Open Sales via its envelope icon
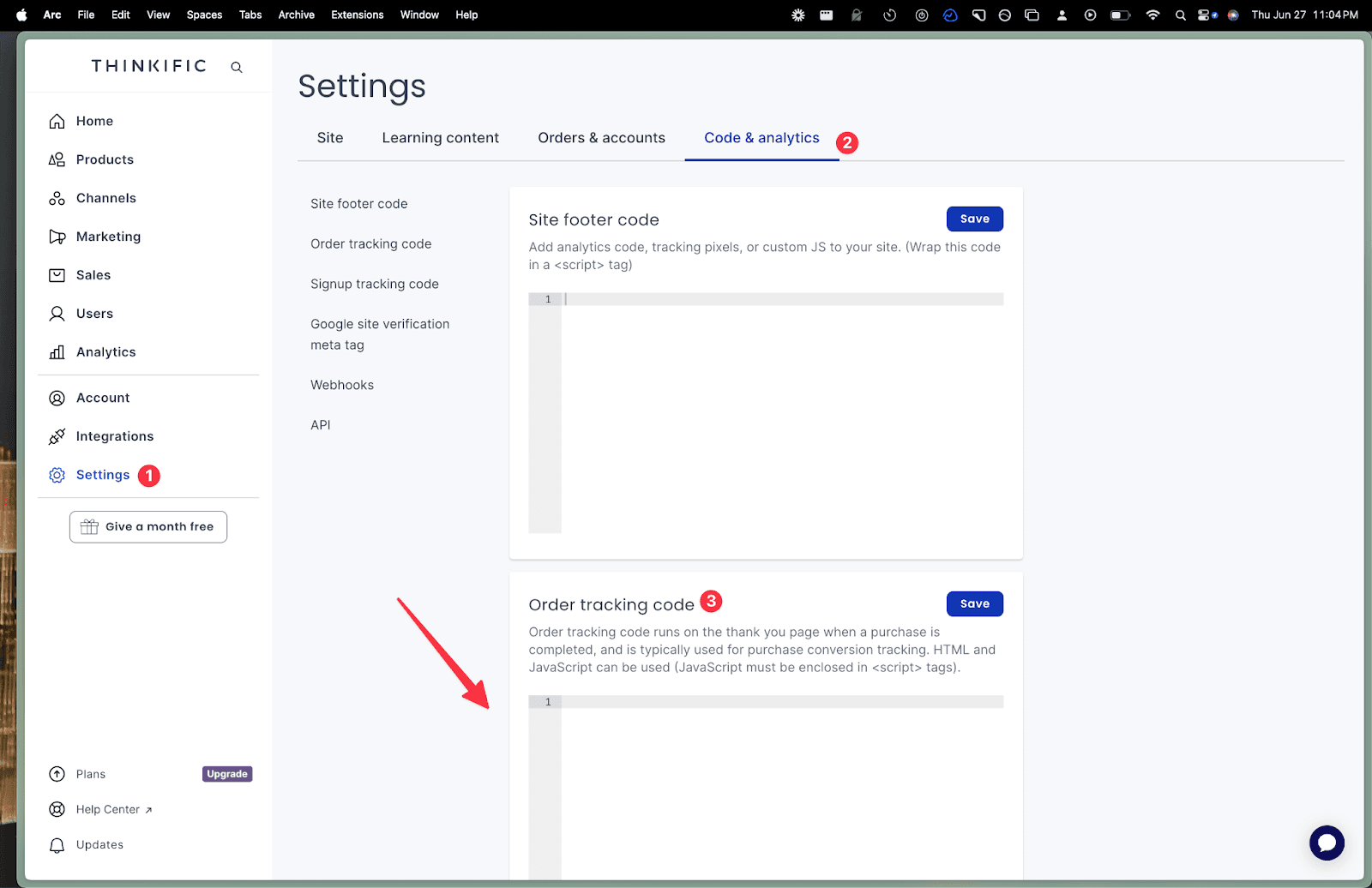The height and width of the screenshot is (888, 1372). coord(57,275)
